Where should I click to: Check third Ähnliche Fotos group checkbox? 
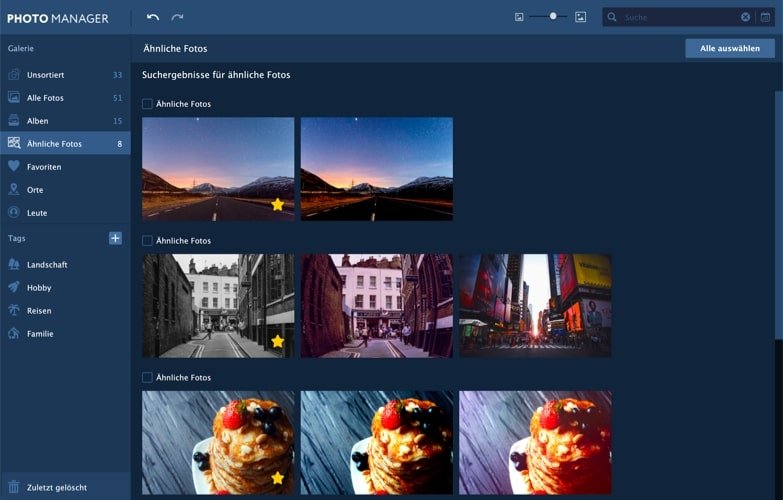[147, 378]
